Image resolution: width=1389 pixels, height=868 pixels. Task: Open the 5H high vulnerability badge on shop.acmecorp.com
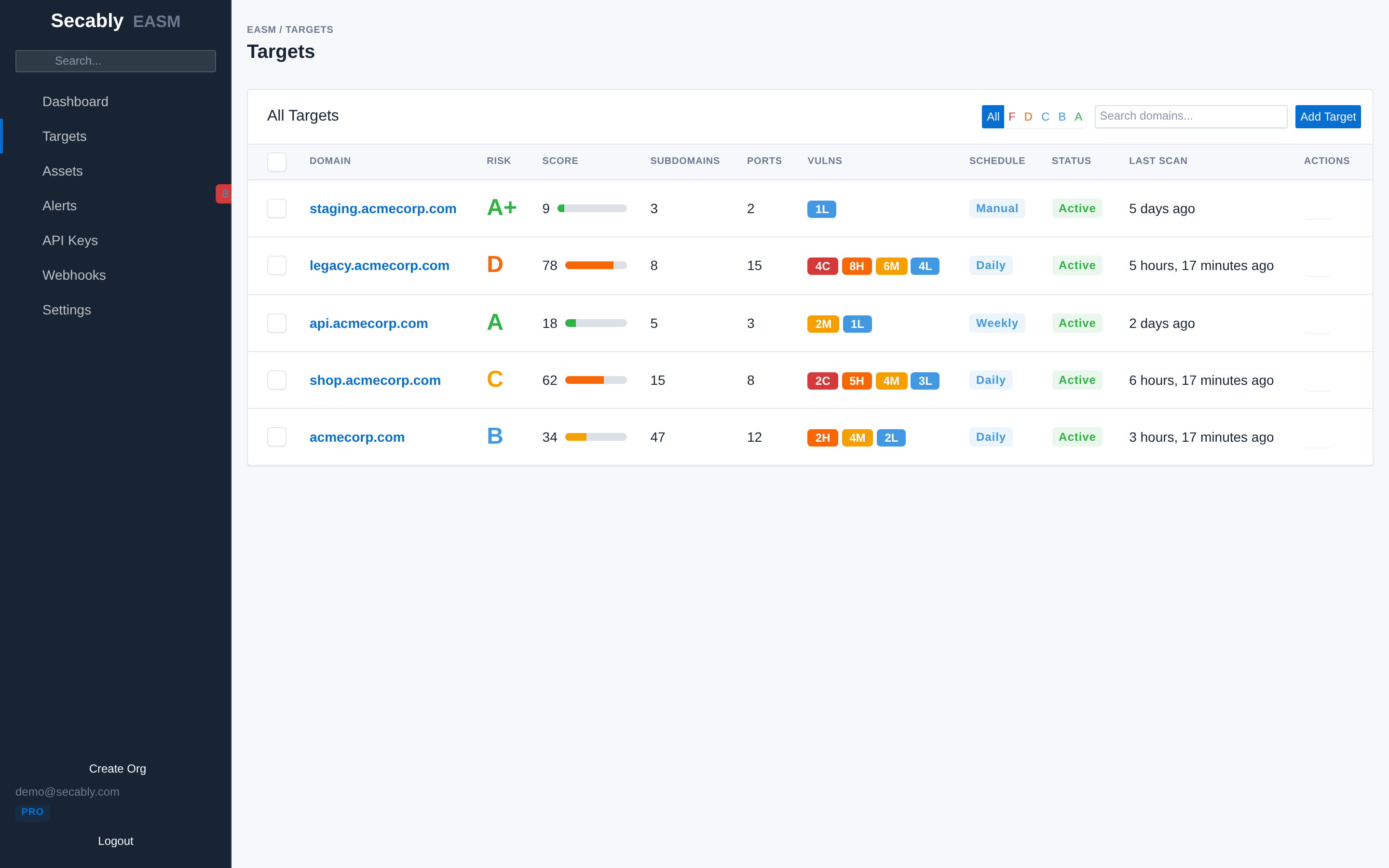coord(857,380)
